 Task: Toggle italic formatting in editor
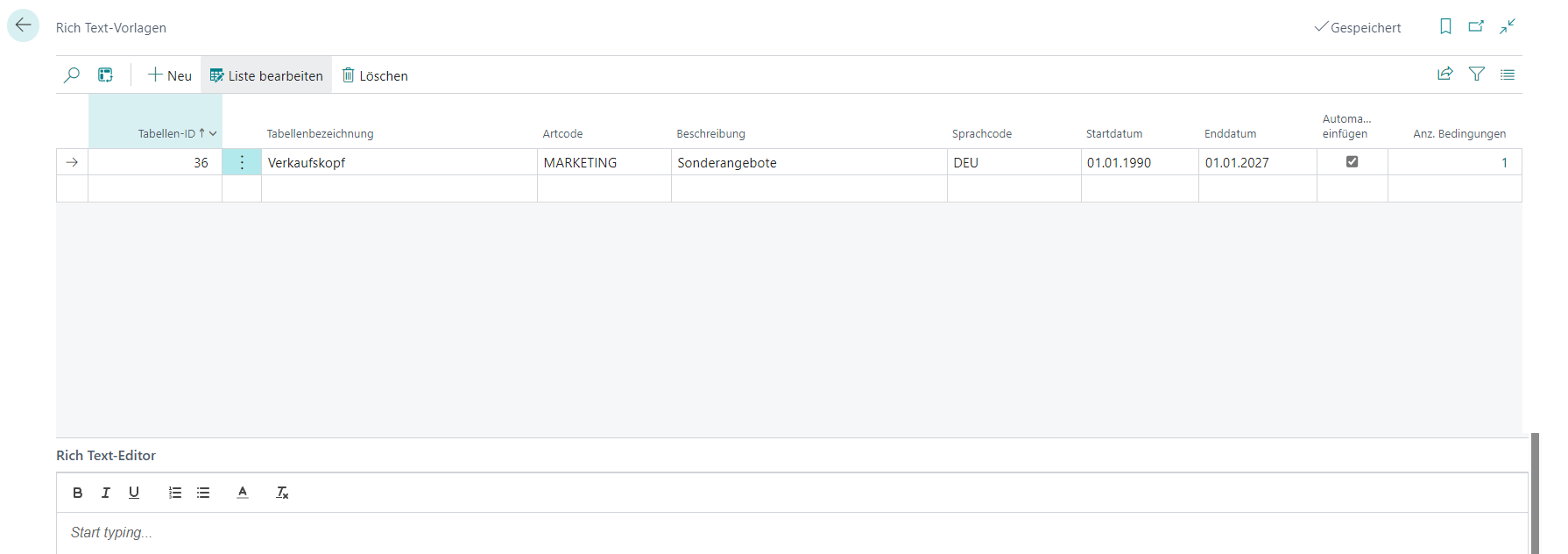[x=106, y=493]
